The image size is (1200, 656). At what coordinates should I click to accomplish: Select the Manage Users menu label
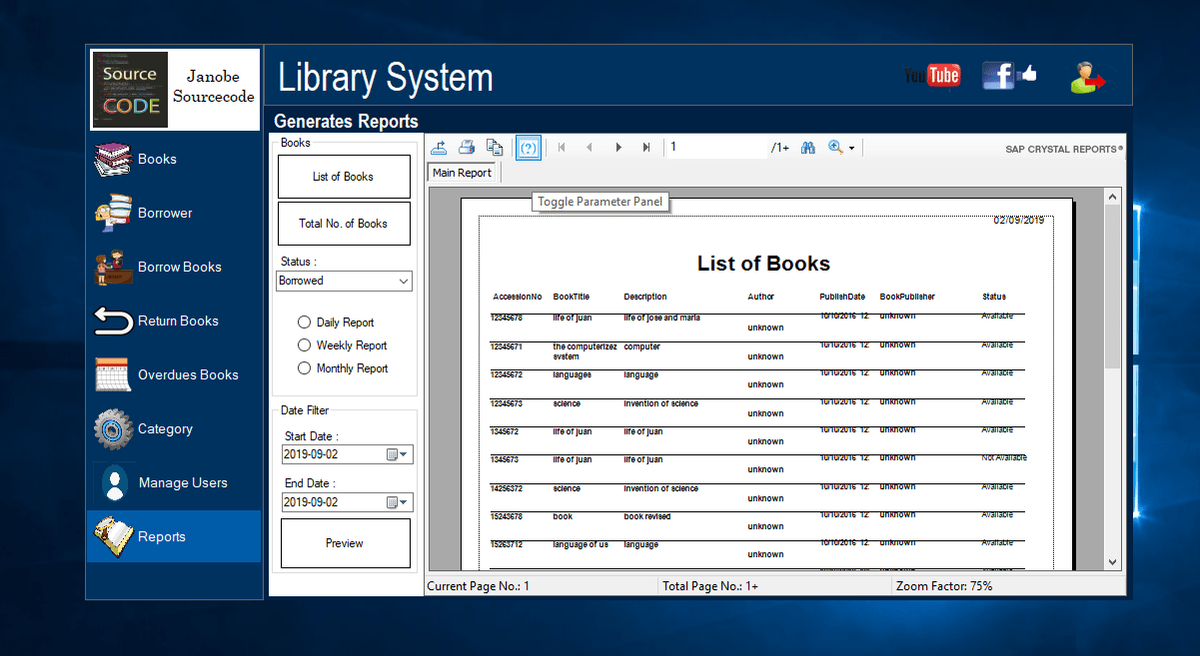pyautogui.click(x=183, y=483)
